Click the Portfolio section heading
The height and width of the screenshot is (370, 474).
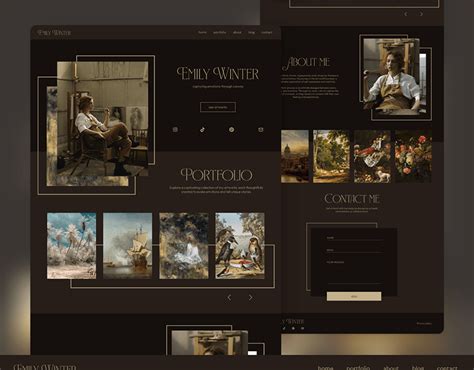tap(217, 175)
